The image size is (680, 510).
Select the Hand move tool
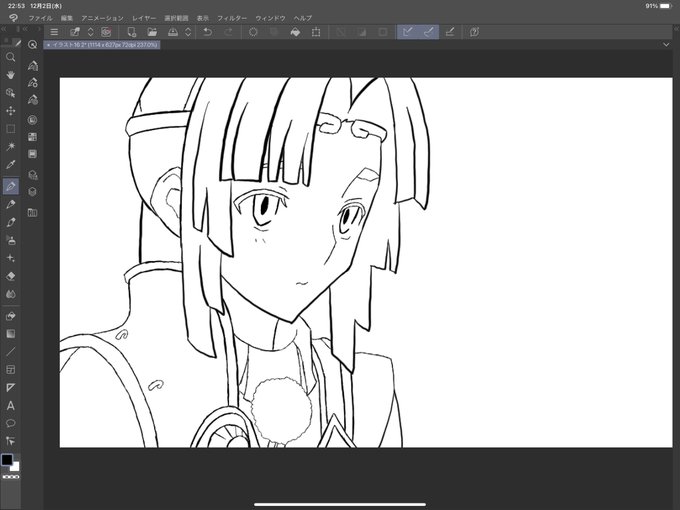tap(11, 75)
